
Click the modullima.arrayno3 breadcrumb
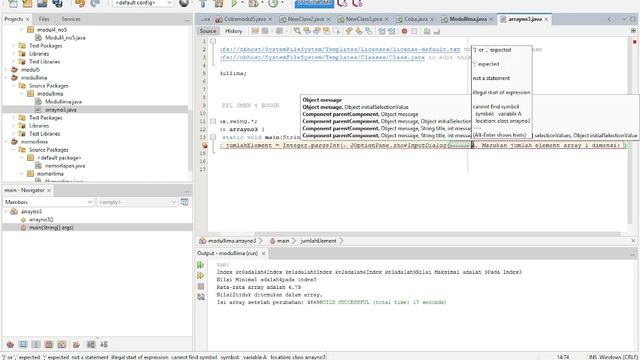pyautogui.click(x=232, y=241)
